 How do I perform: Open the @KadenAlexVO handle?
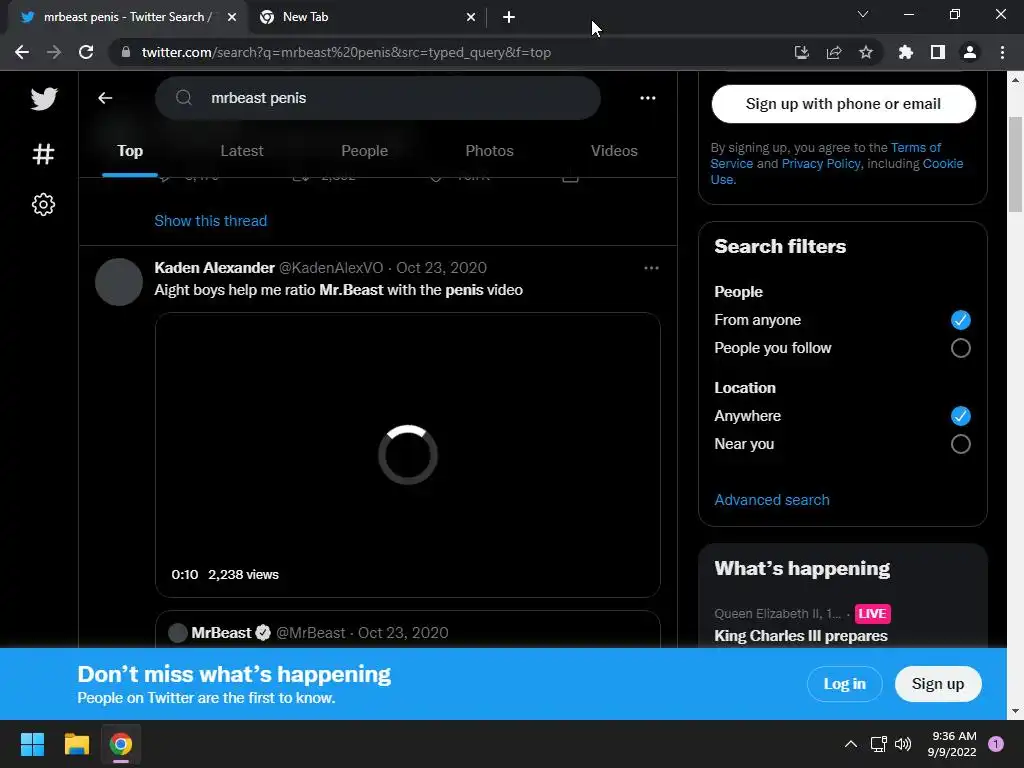(331, 268)
